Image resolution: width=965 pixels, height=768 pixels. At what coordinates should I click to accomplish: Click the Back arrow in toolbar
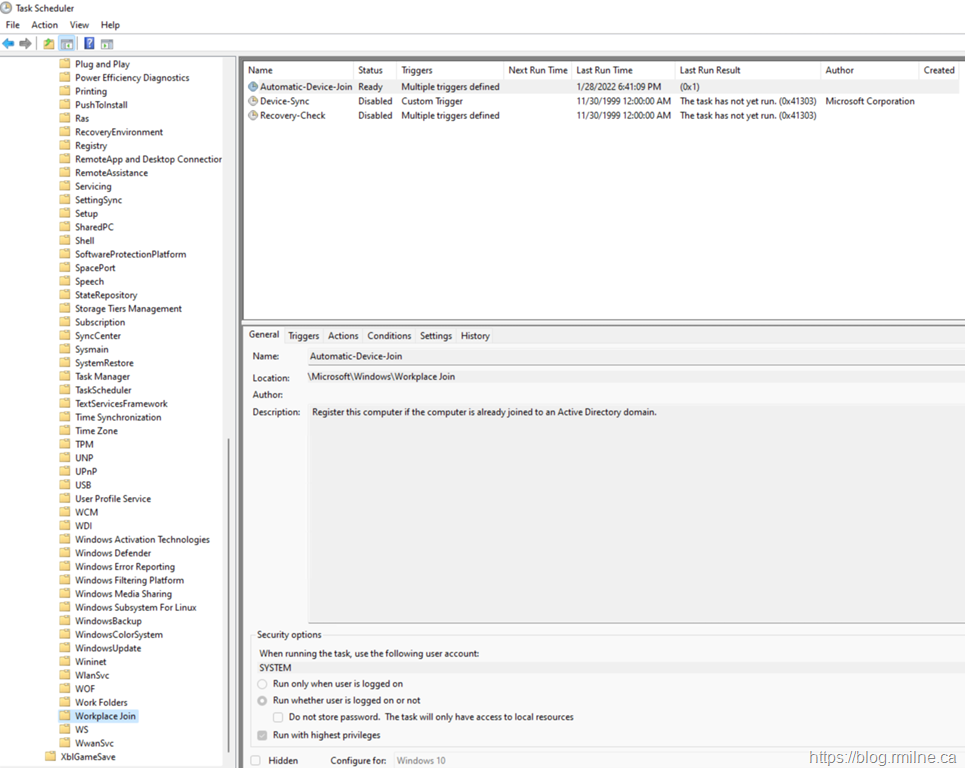[x=9, y=43]
